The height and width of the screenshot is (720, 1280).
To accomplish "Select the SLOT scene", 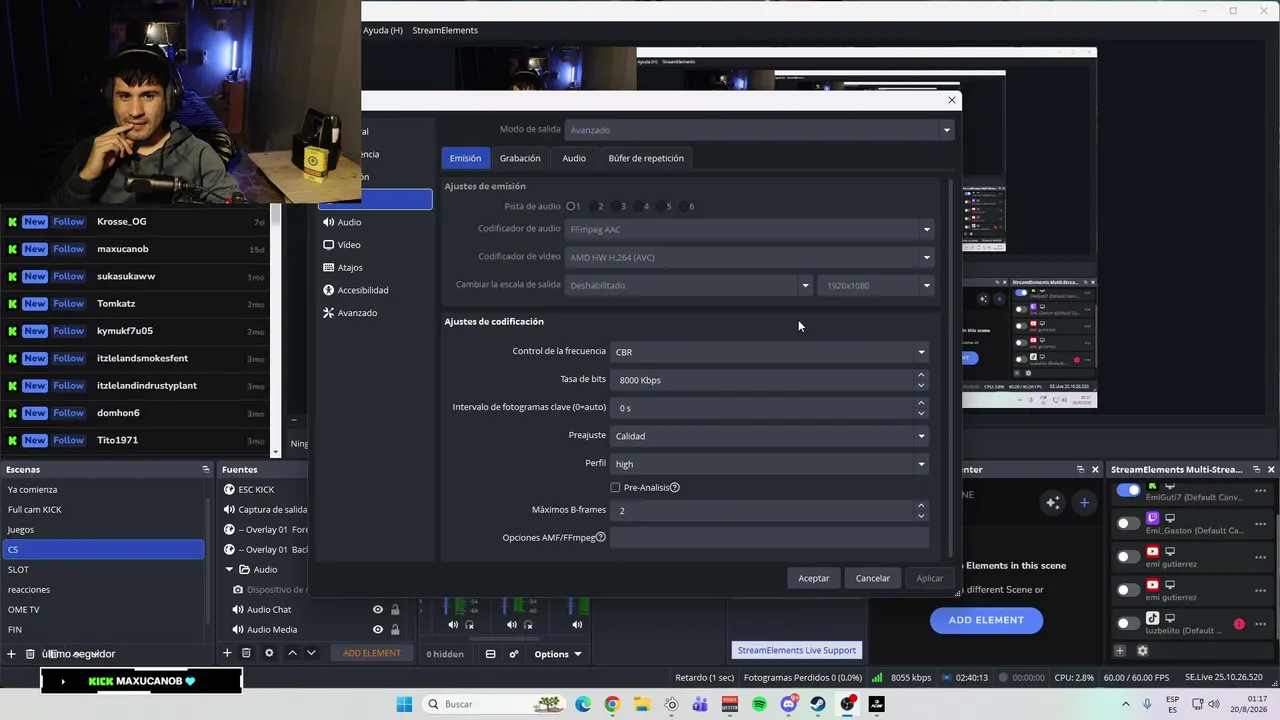I will pyautogui.click(x=103, y=569).
